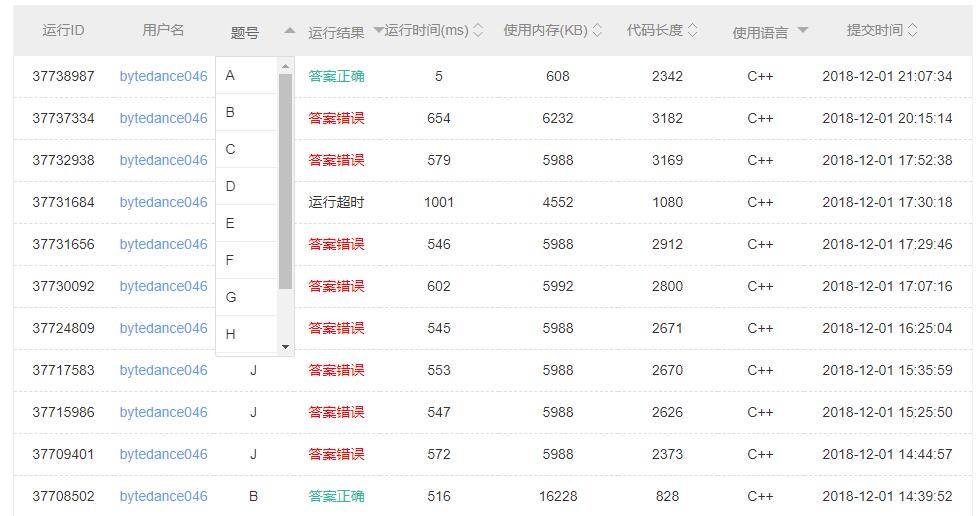This screenshot has height=516, width=977.
Task: Click dropdown list scroll-down arrow
Action: coord(286,347)
